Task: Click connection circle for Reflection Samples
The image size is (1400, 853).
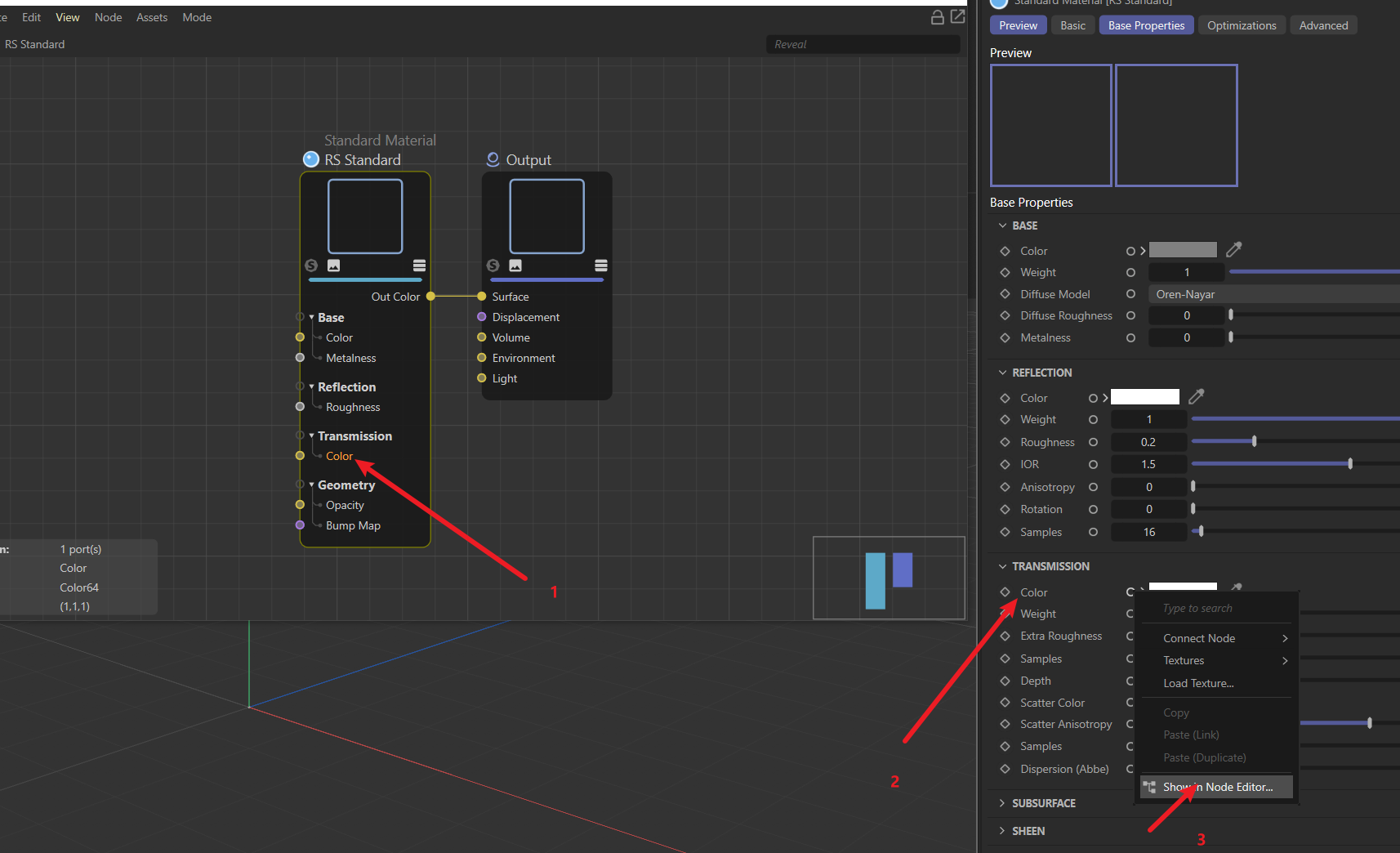Action: (x=1093, y=532)
